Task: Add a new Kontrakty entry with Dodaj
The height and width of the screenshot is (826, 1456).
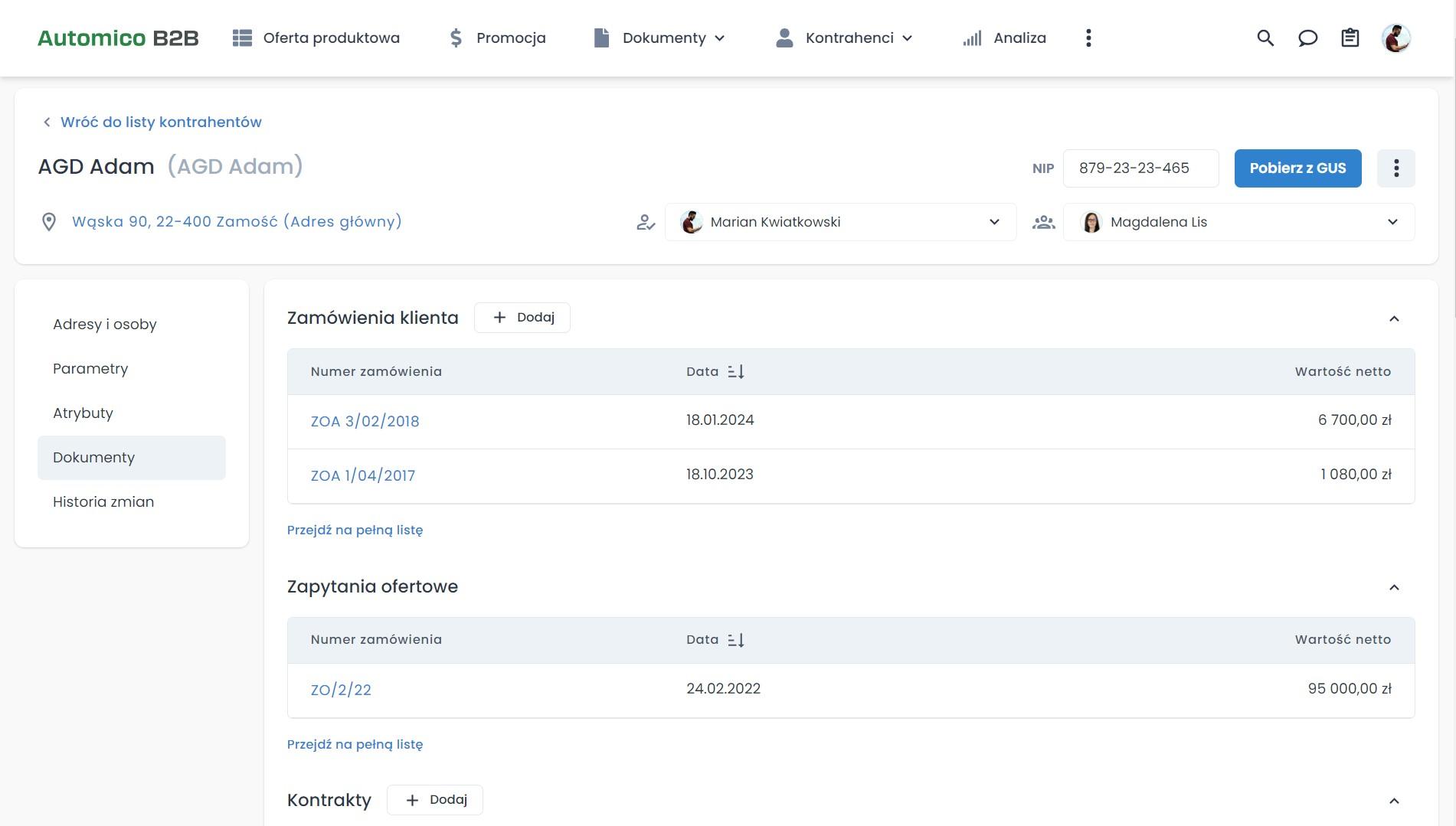Action: [x=435, y=800]
